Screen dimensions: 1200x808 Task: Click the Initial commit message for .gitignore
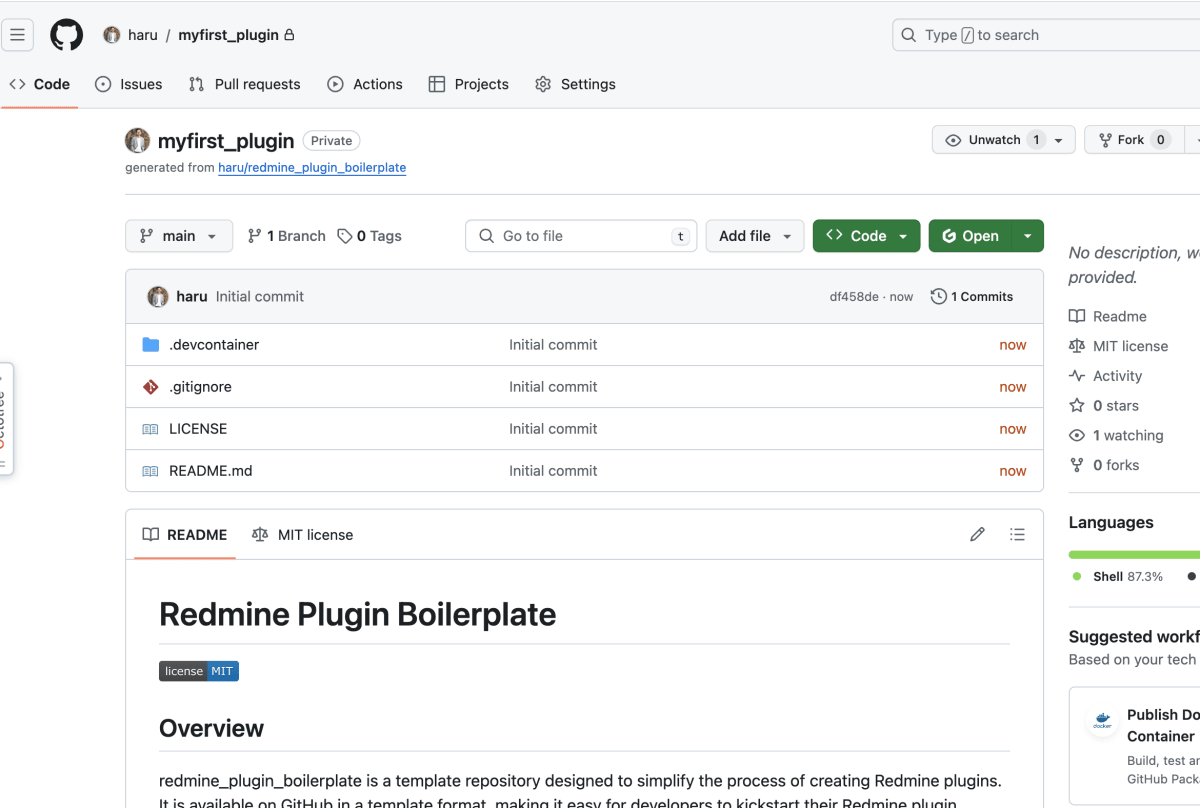[553, 387]
